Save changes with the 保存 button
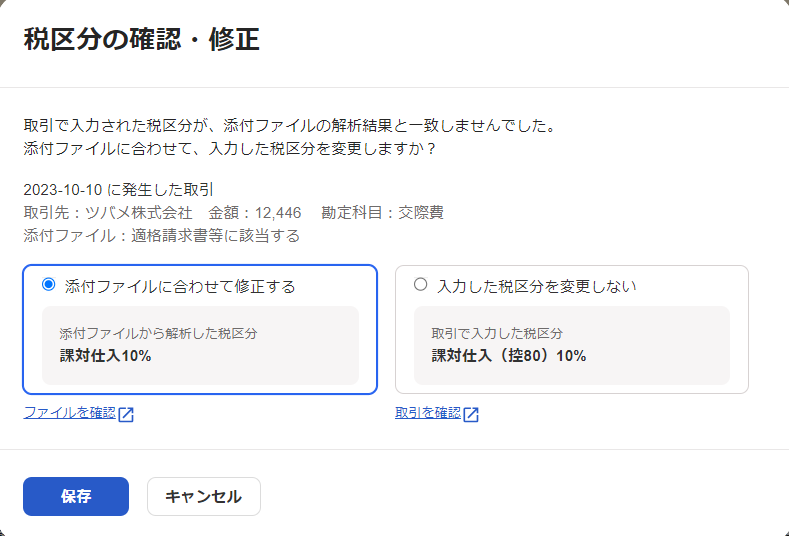789x536 pixels. click(x=76, y=496)
